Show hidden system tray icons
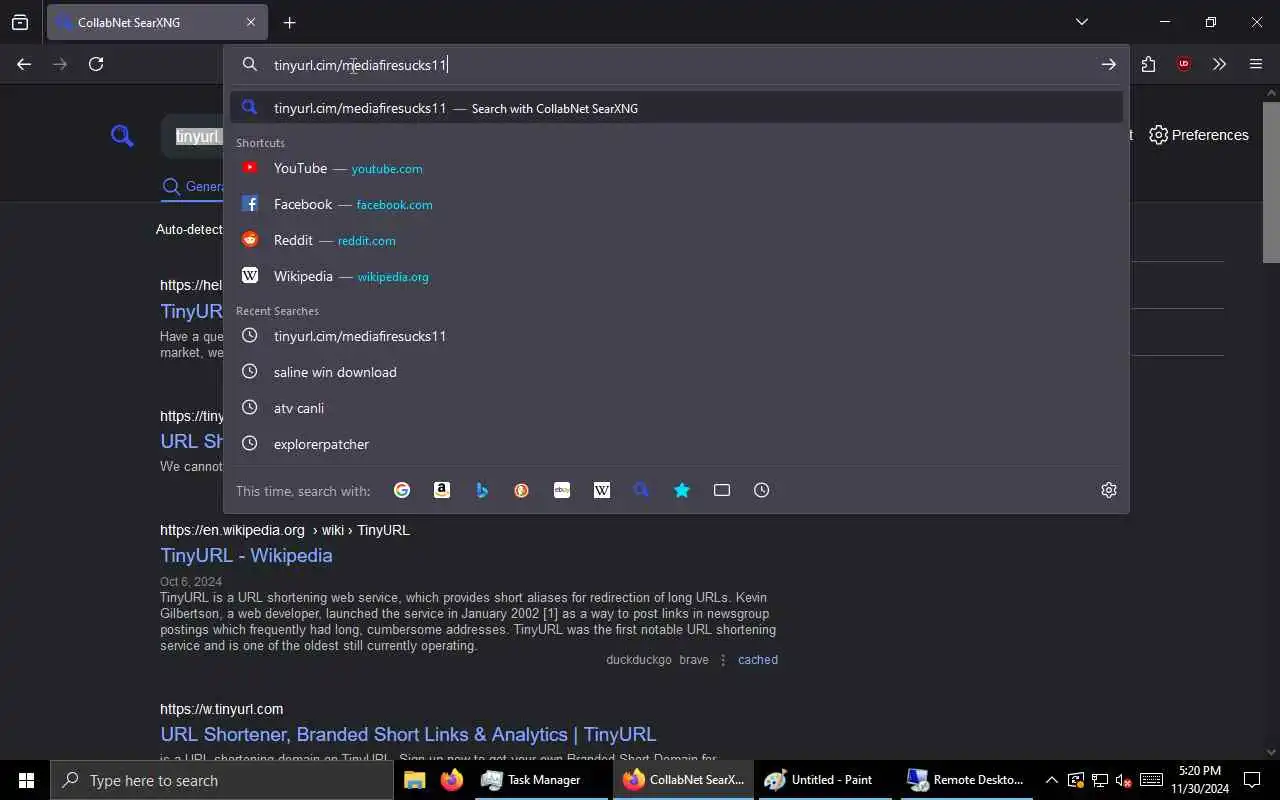 [1051, 780]
